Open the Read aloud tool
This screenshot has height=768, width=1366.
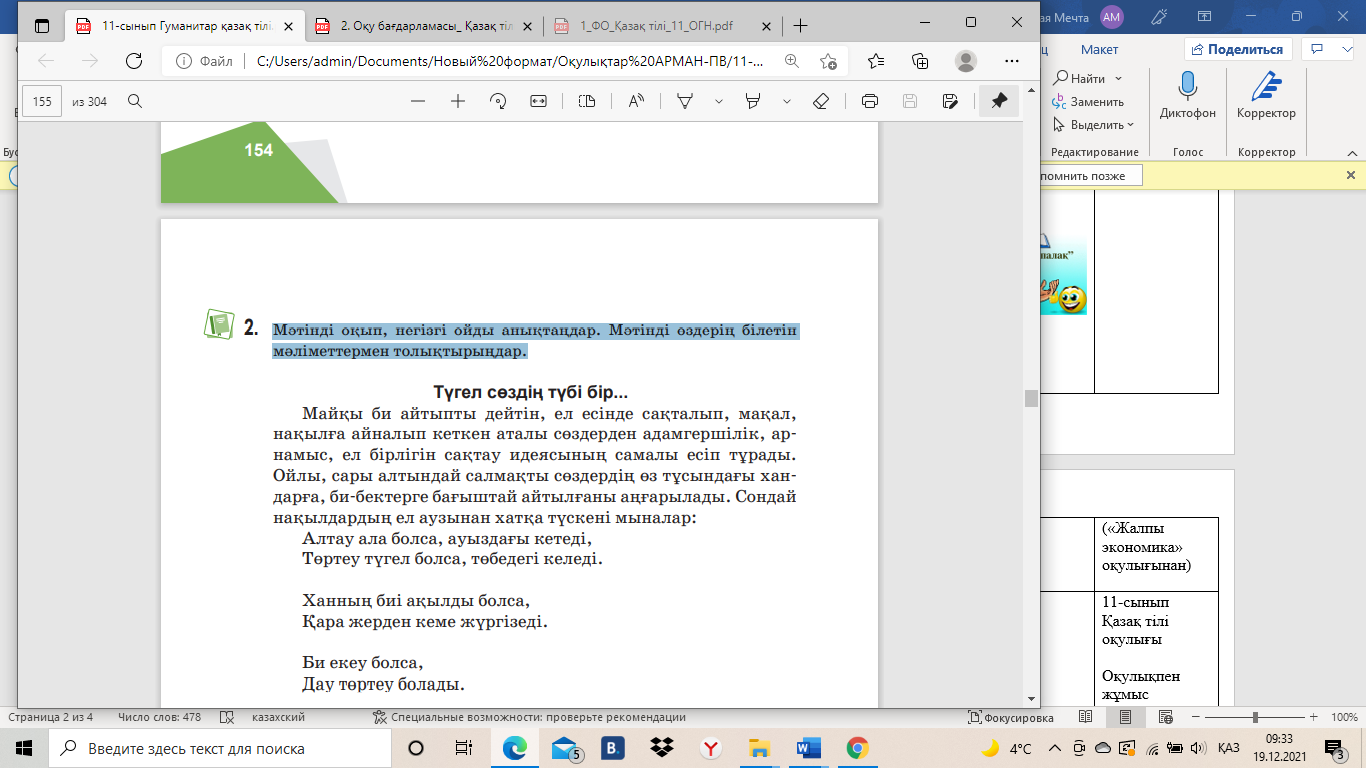pos(635,101)
